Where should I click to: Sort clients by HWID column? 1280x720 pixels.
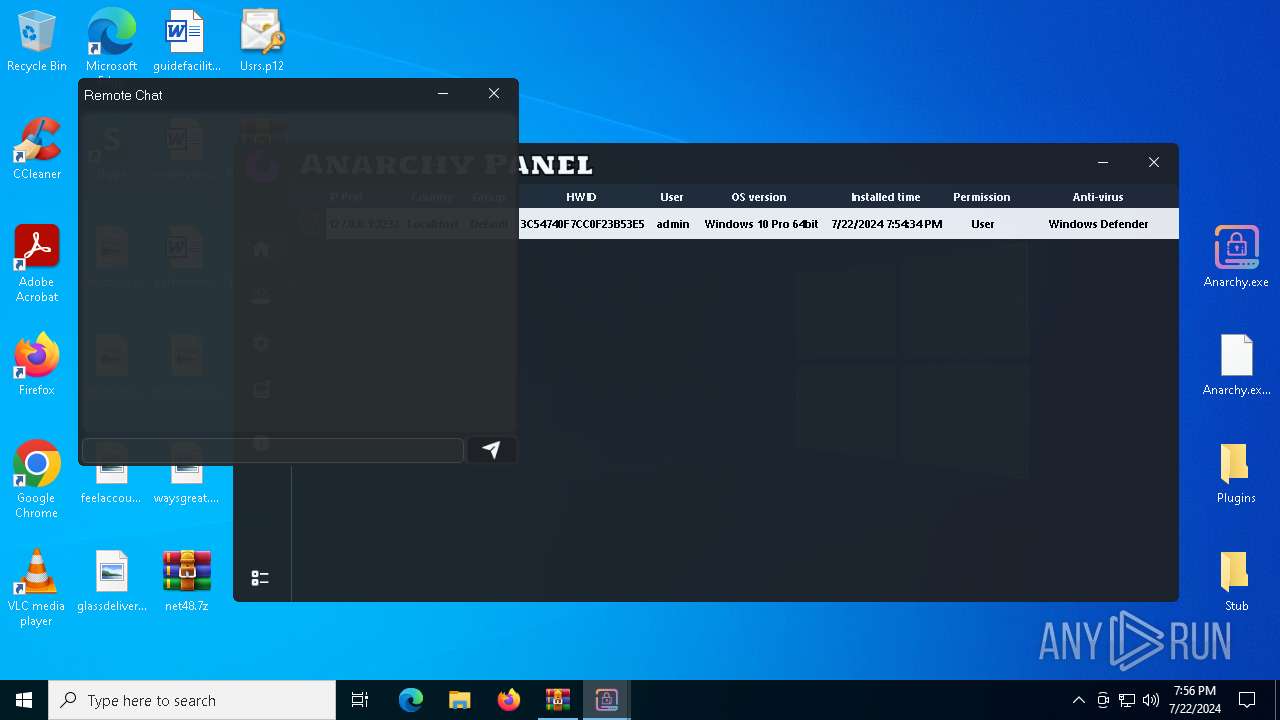point(581,197)
